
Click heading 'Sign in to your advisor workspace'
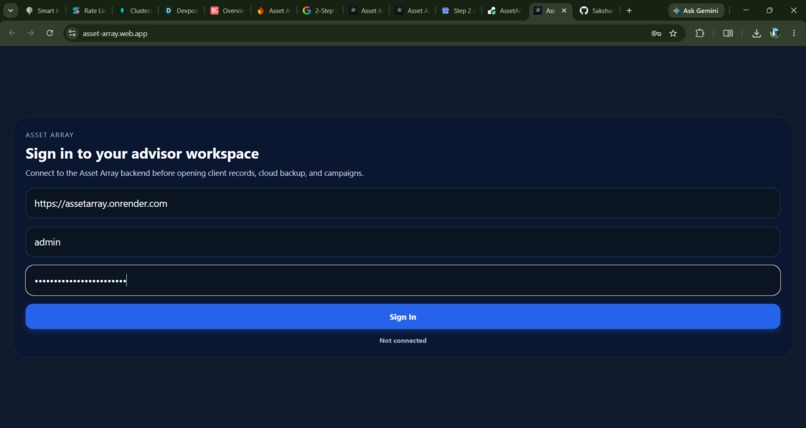tap(142, 154)
